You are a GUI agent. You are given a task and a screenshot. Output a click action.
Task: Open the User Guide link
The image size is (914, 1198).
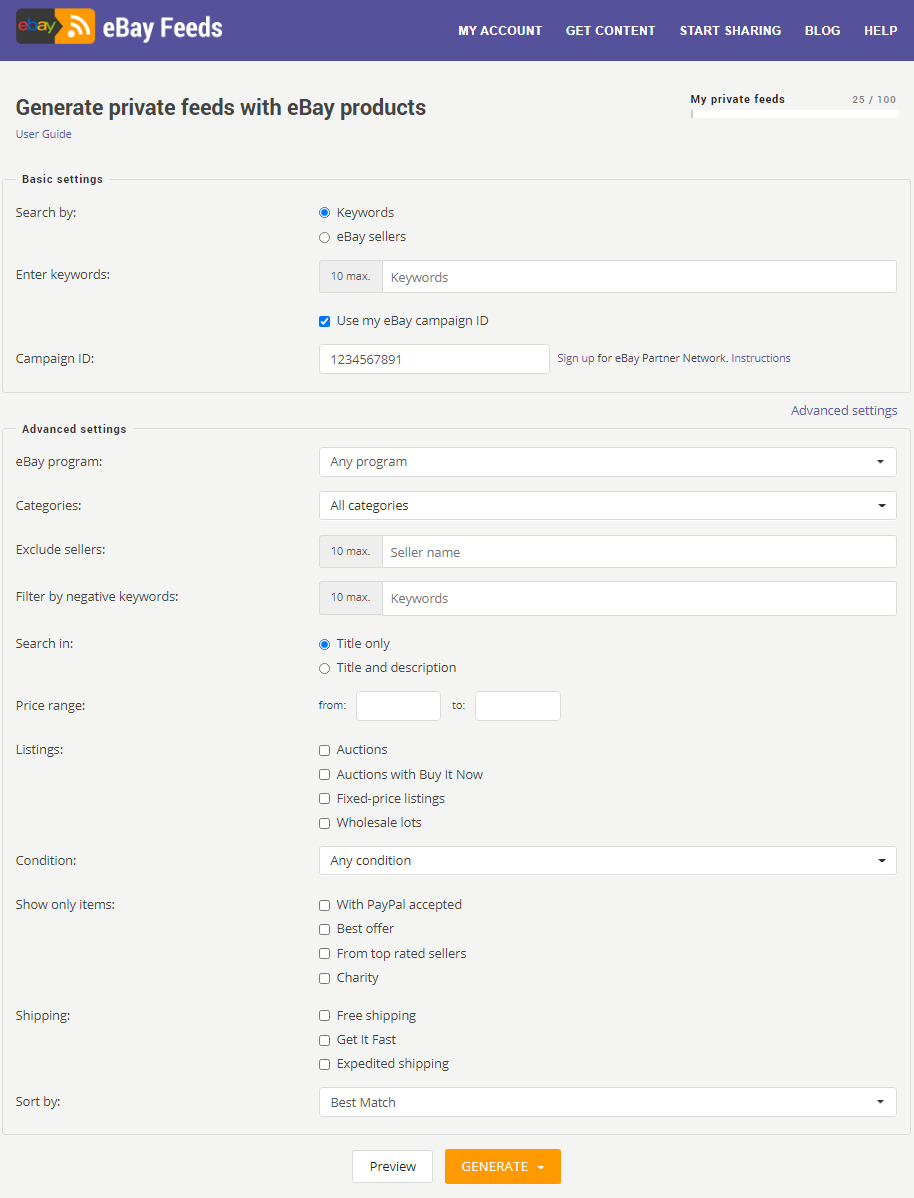(x=44, y=134)
